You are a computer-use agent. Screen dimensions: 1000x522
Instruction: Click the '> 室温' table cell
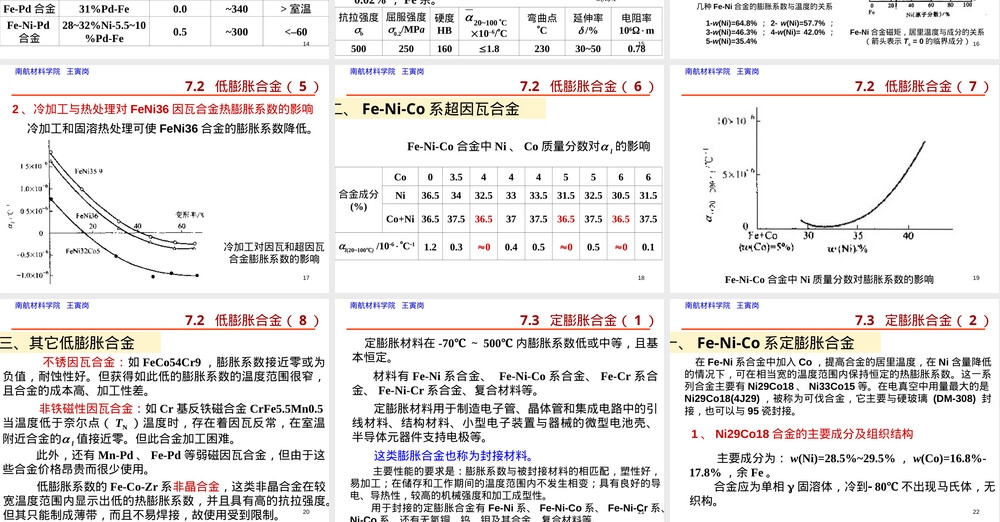point(296,9)
